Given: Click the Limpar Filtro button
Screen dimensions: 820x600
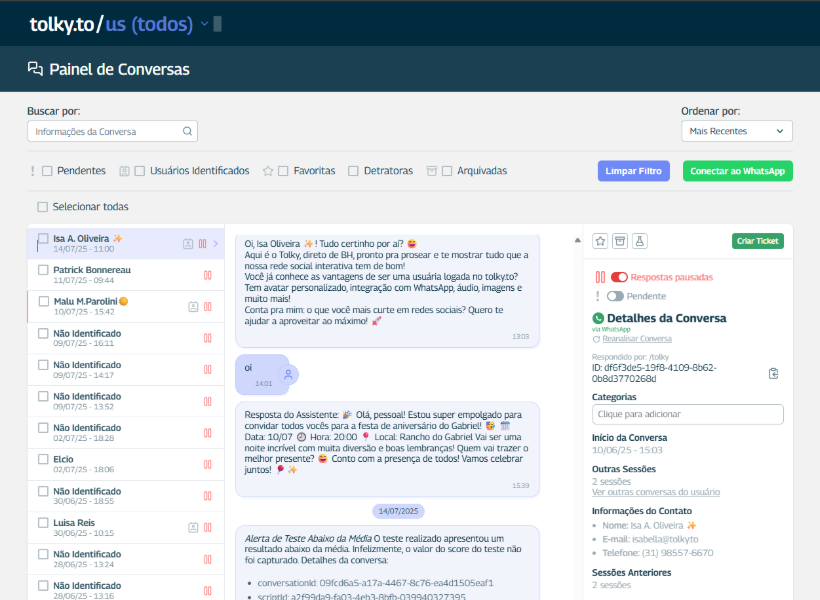Looking at the screenshot, I should tap(633, 171).
